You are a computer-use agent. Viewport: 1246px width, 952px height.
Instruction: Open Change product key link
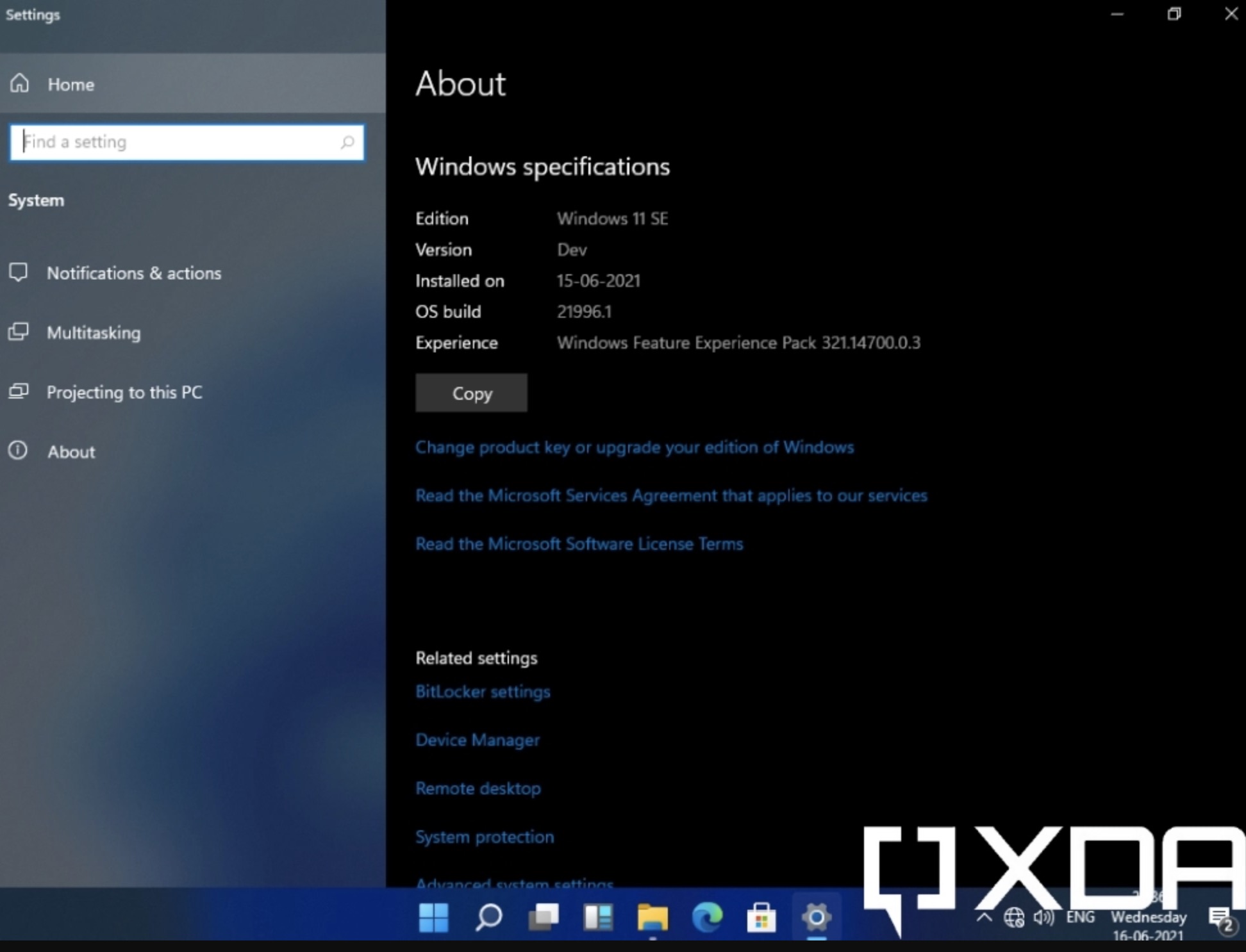tap(634, 447)
